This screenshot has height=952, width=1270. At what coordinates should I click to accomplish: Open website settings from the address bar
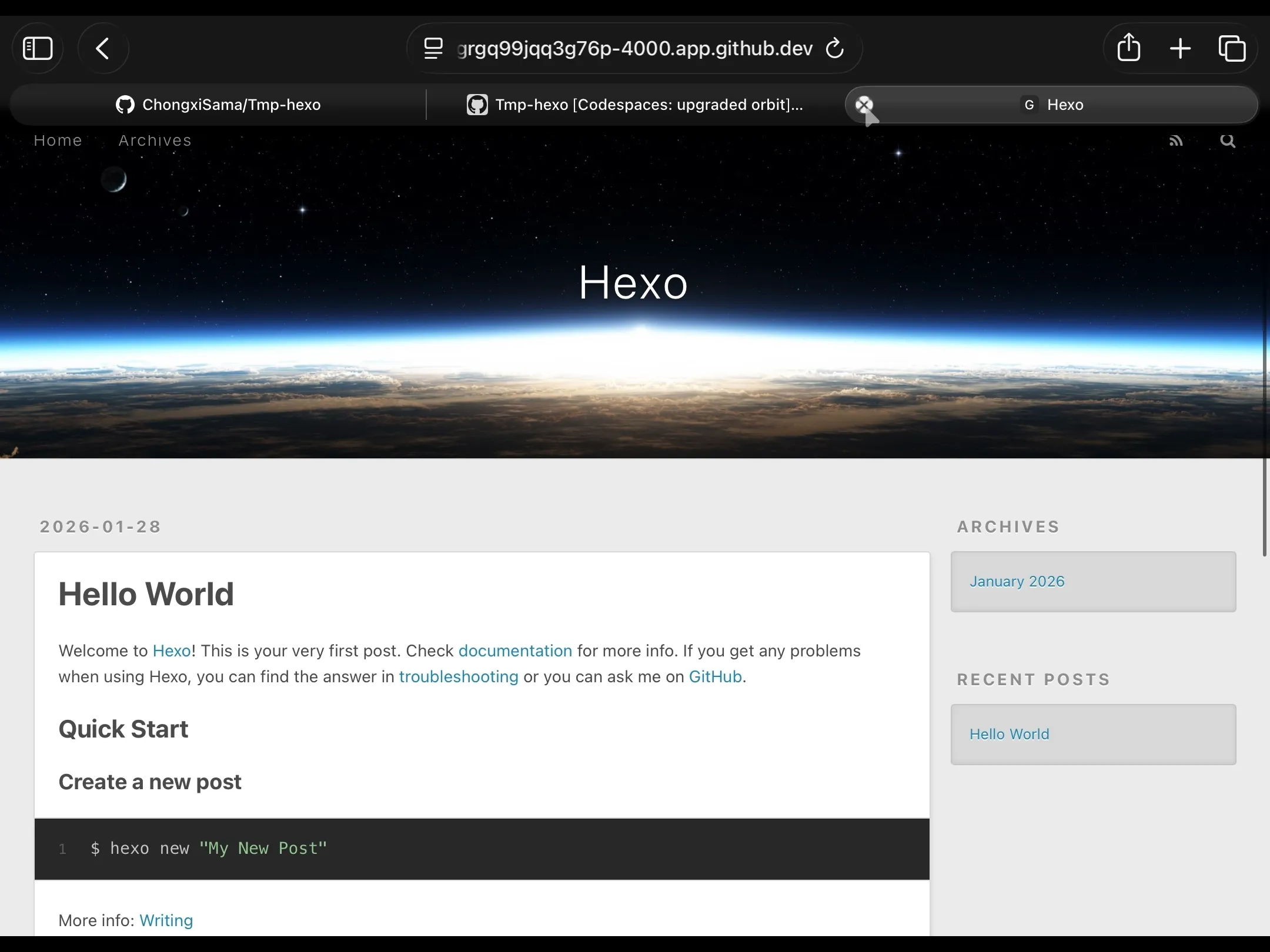click(433, 48)
